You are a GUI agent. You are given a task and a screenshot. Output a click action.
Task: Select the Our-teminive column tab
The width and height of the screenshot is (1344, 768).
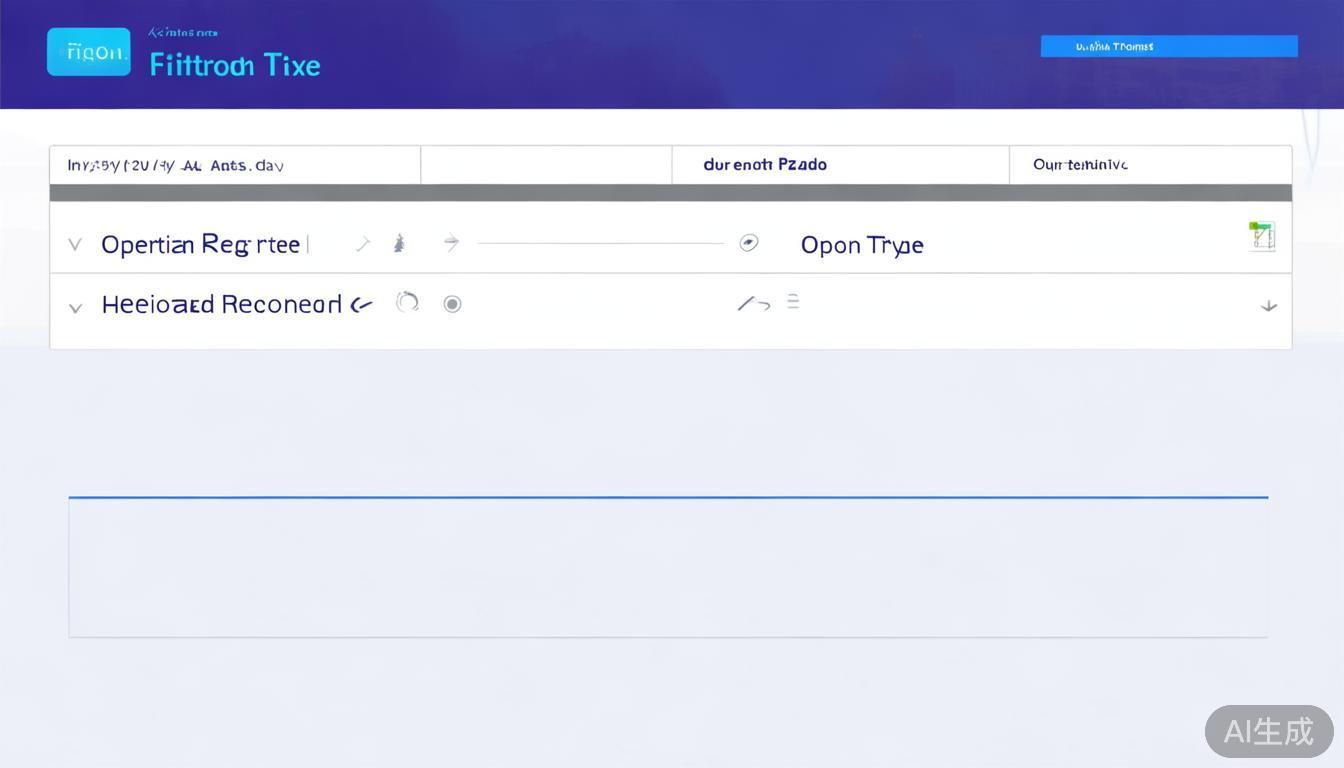[x=1080, y=165]
